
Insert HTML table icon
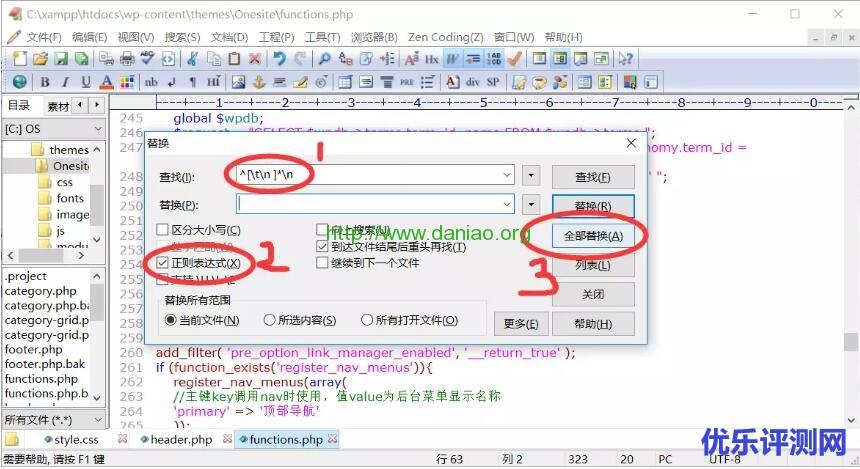345,82
